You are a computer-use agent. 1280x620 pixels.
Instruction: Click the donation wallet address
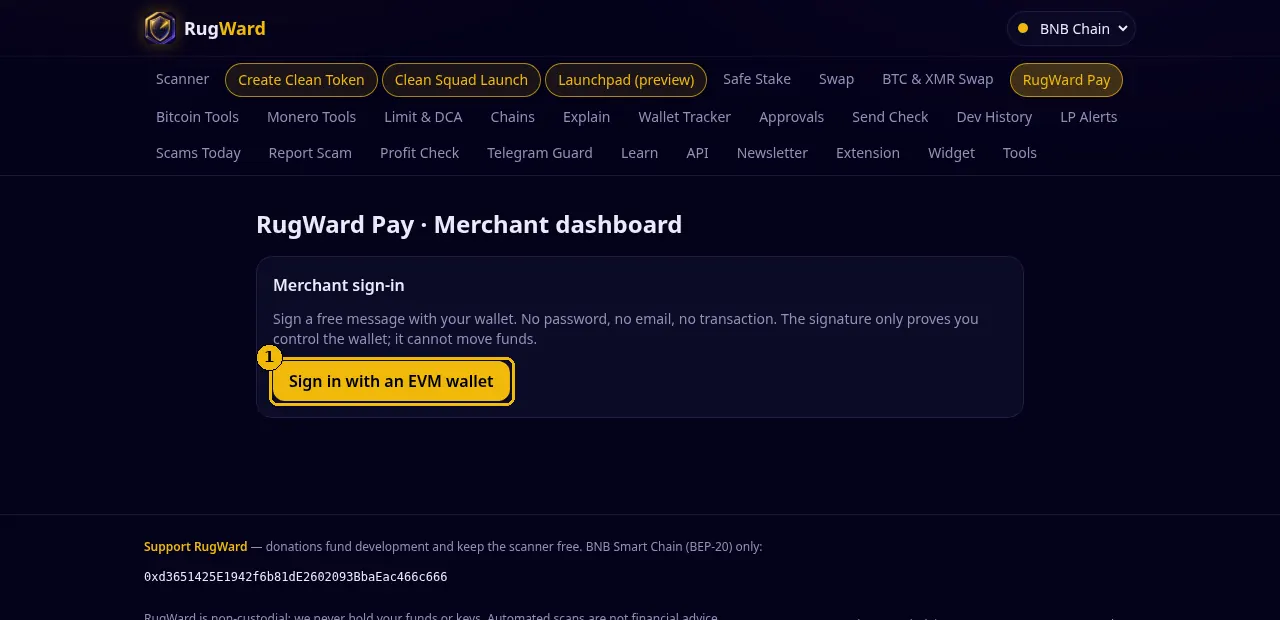(295, 577)
